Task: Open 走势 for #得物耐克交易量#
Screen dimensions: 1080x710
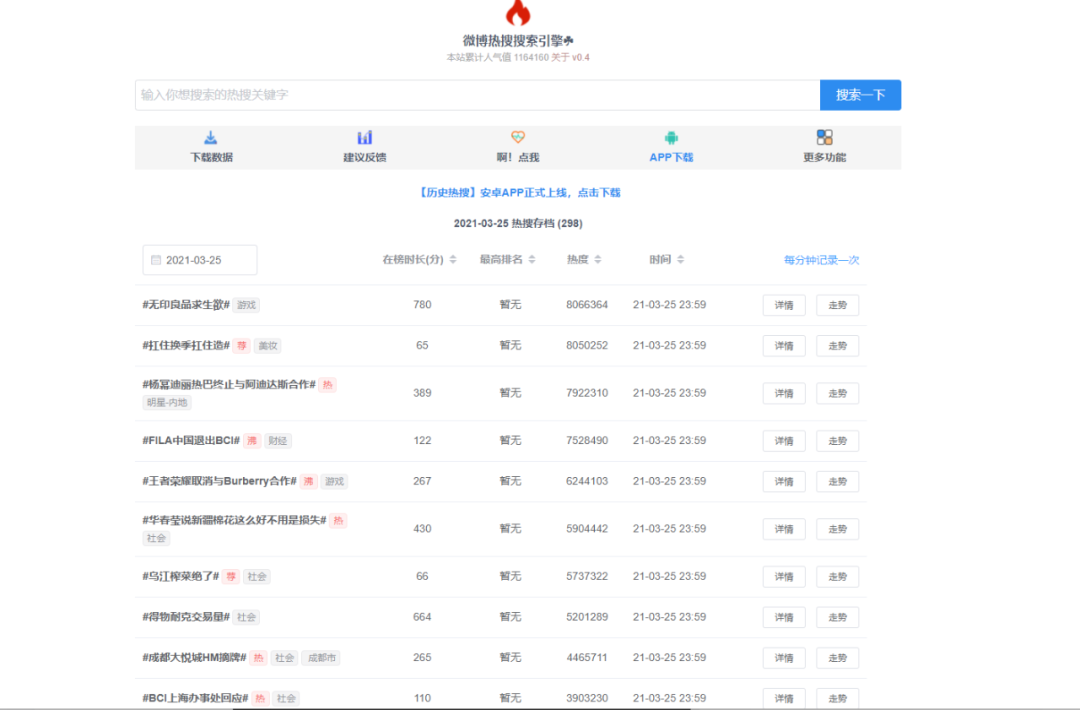Action: point(838,617)
